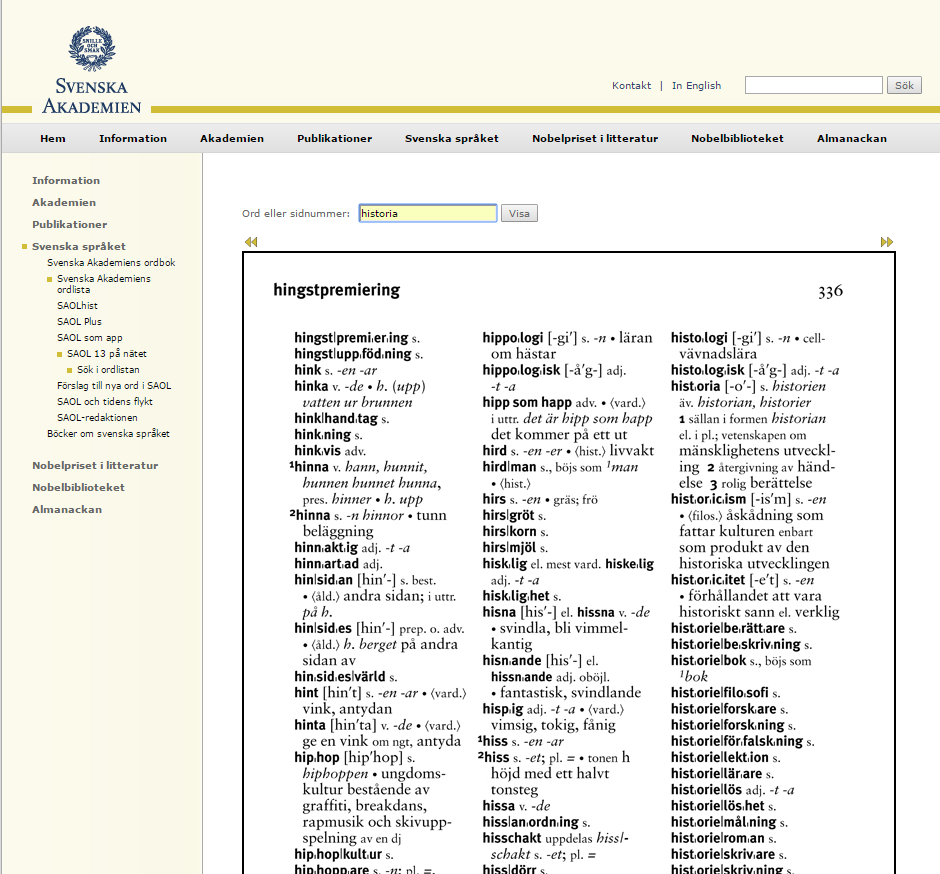Click the dictionary entry hippologi
This screenshot has width=940, height=874.
[513, 338]
